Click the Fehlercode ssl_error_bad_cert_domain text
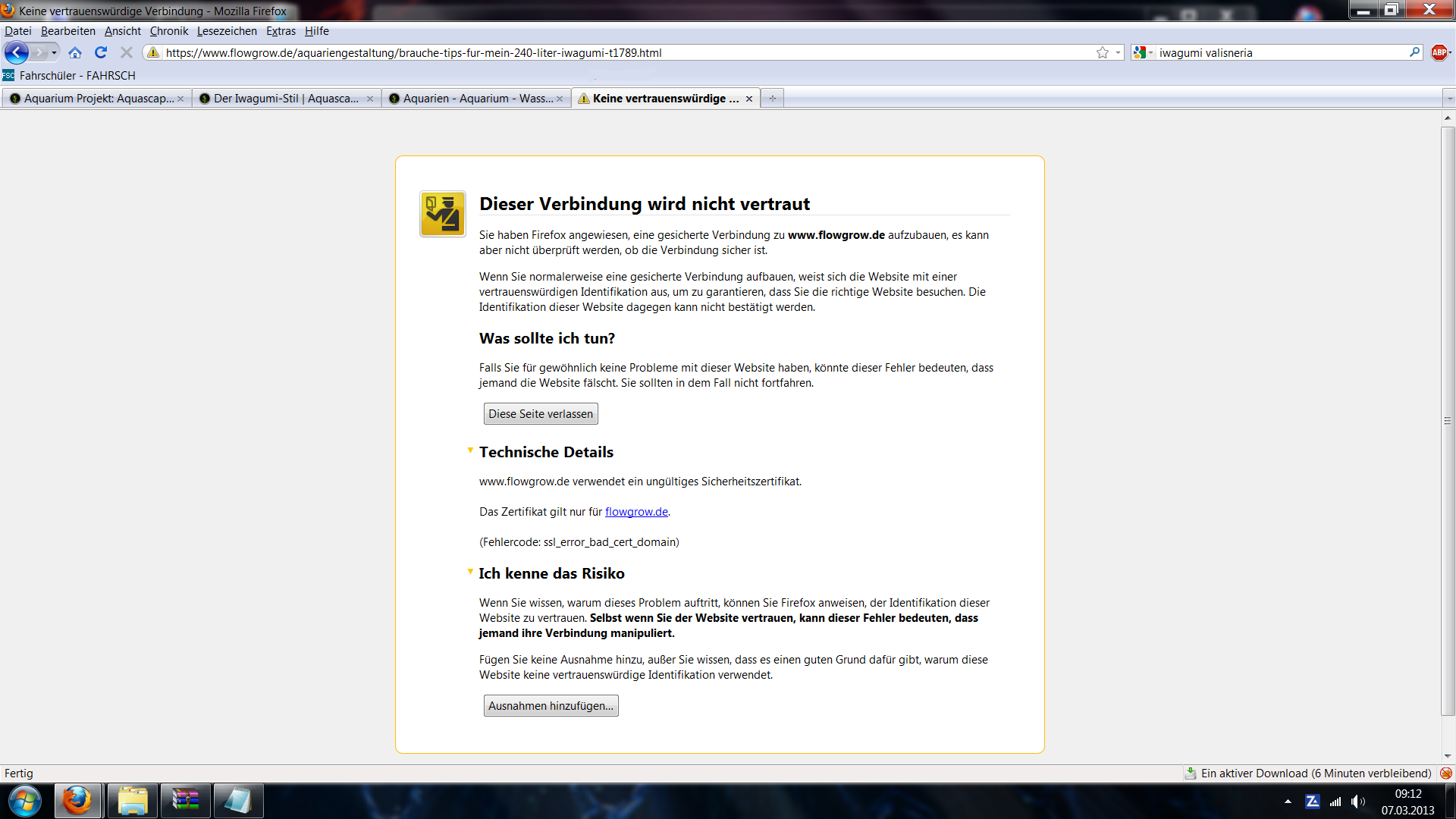 579,542
